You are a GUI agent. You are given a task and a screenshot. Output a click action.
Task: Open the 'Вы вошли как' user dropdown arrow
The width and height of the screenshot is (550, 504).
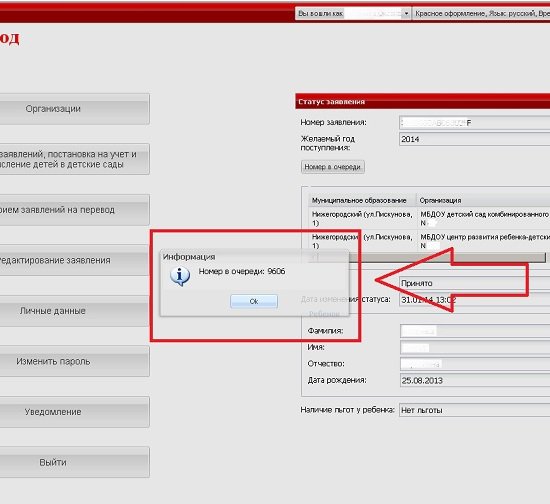click(x=406, y=14)
